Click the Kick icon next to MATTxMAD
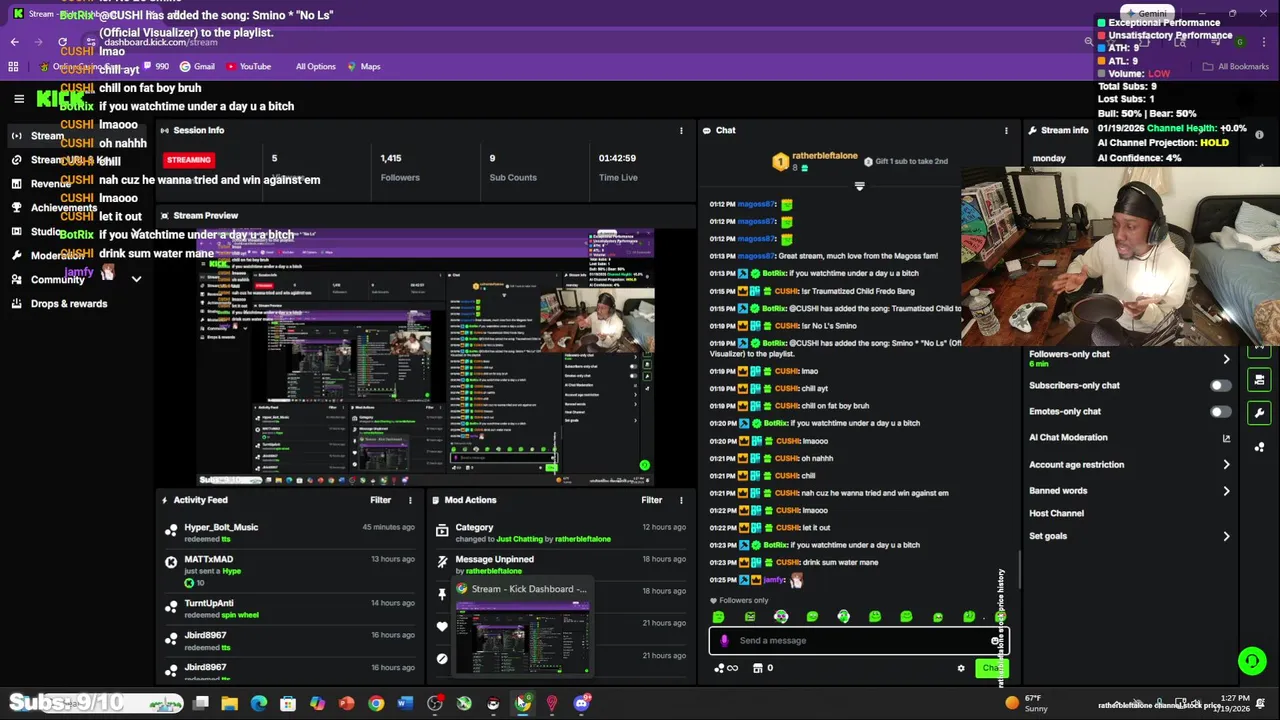The image size is (1280, 720). tap(171, 562)
